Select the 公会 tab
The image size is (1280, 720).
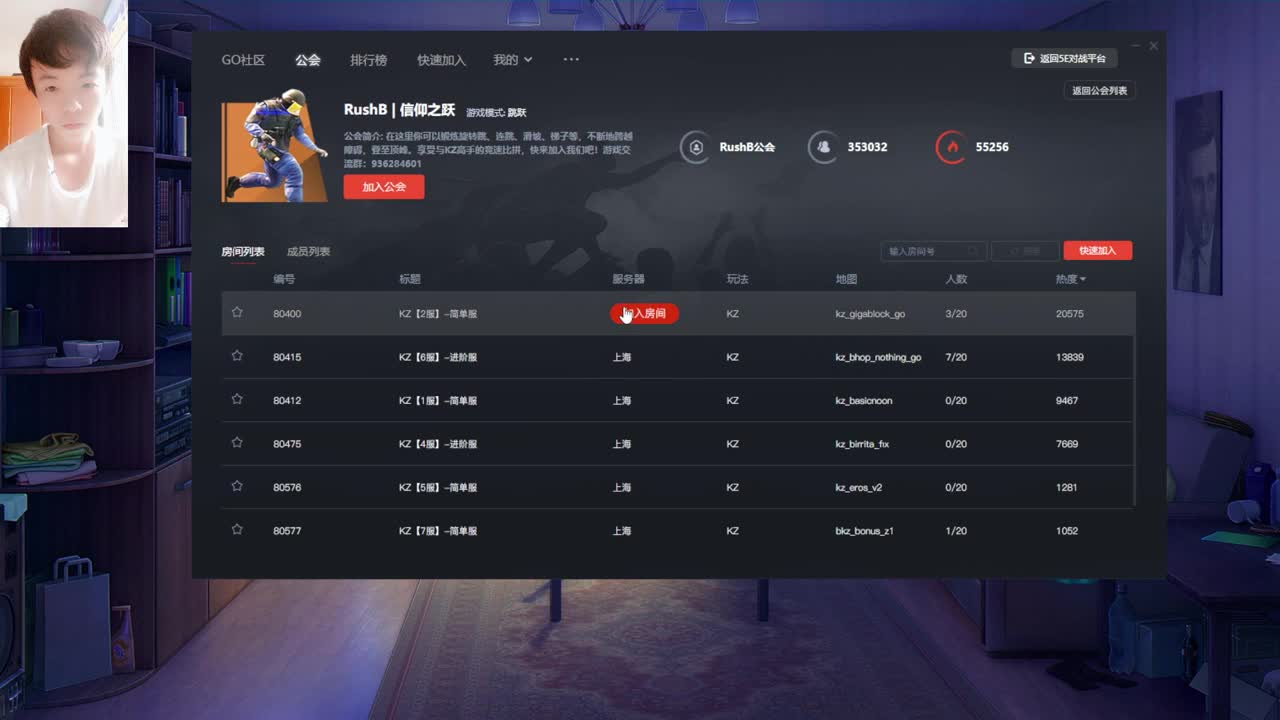(308, 60)
